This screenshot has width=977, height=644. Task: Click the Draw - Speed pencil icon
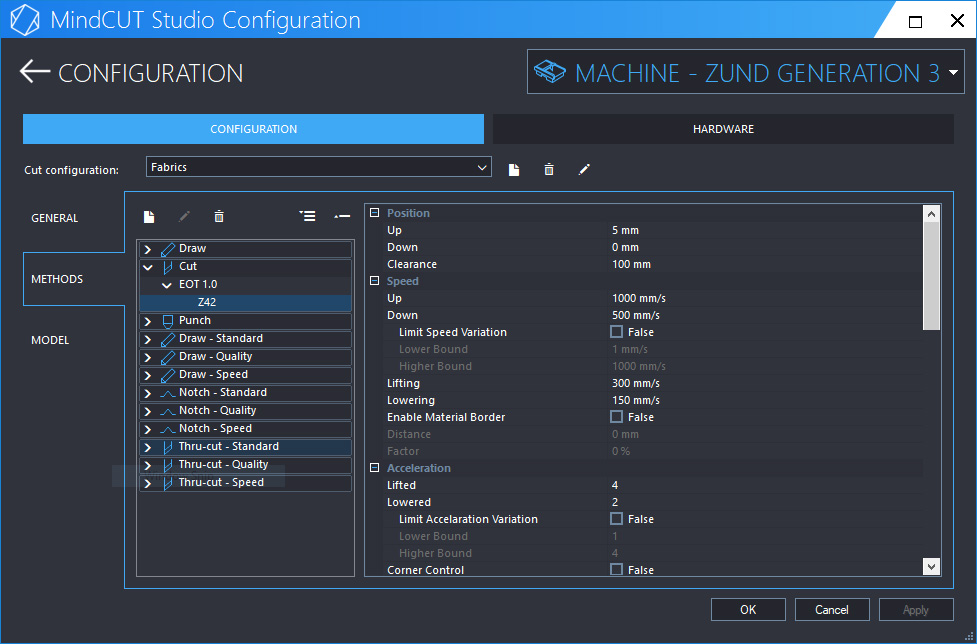(168, 376)
